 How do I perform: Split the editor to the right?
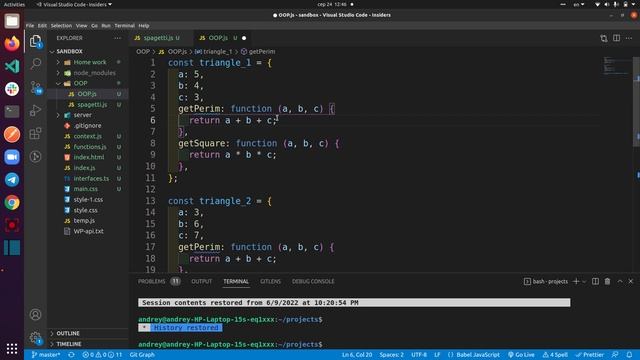(x=616, y=38)
